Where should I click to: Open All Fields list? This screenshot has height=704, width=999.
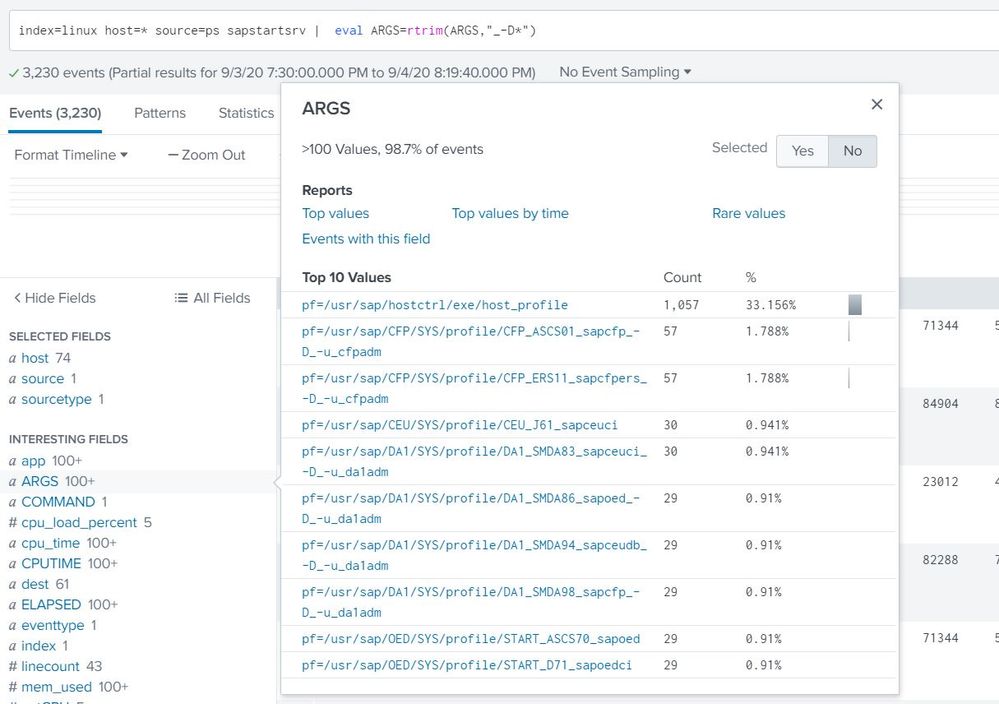pos(212,298)
